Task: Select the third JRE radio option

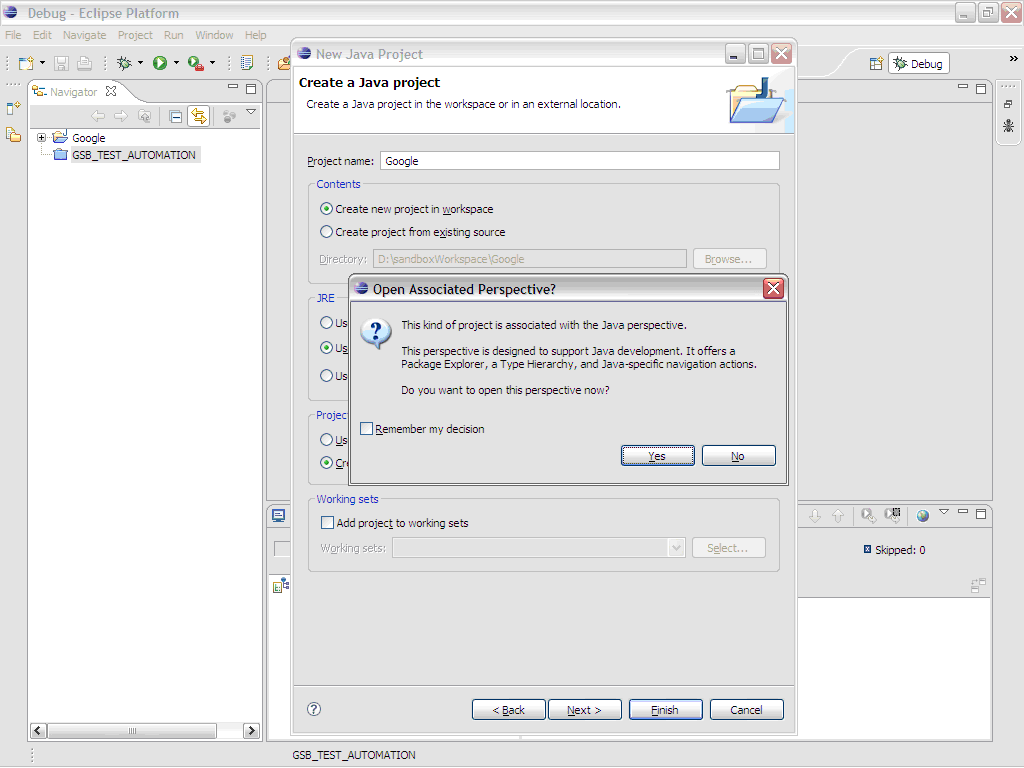Action: [326, 376]
